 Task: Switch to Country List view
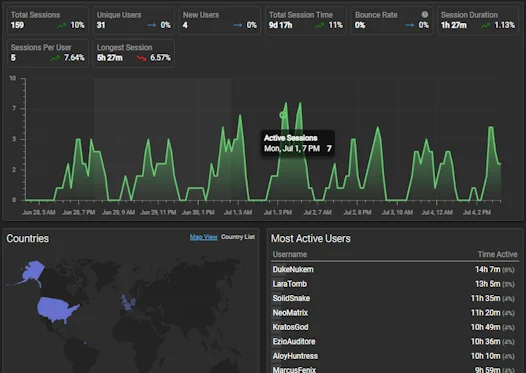point(238,237)
